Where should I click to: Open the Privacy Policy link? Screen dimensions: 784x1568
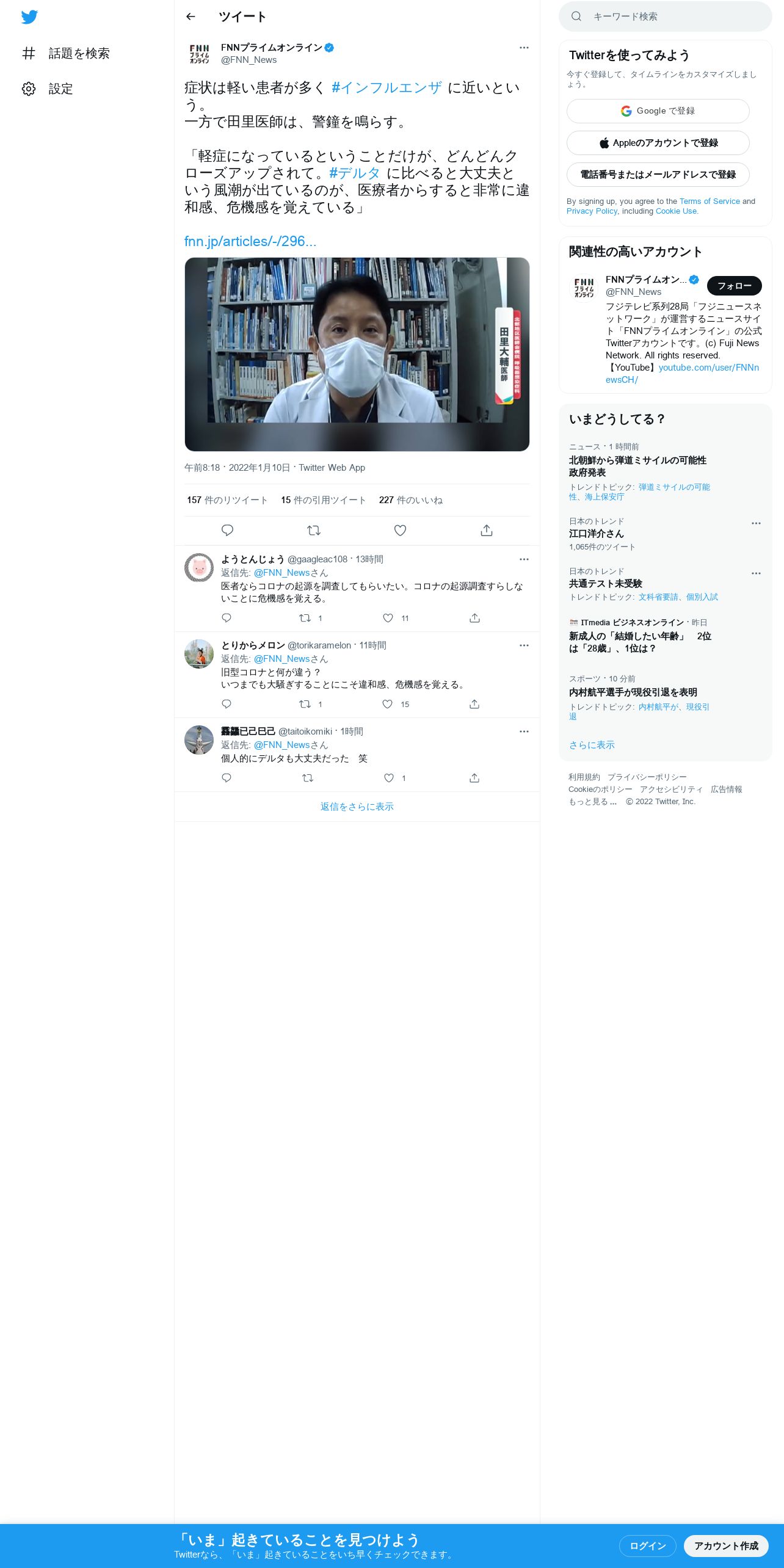click(x=592, y=211)
